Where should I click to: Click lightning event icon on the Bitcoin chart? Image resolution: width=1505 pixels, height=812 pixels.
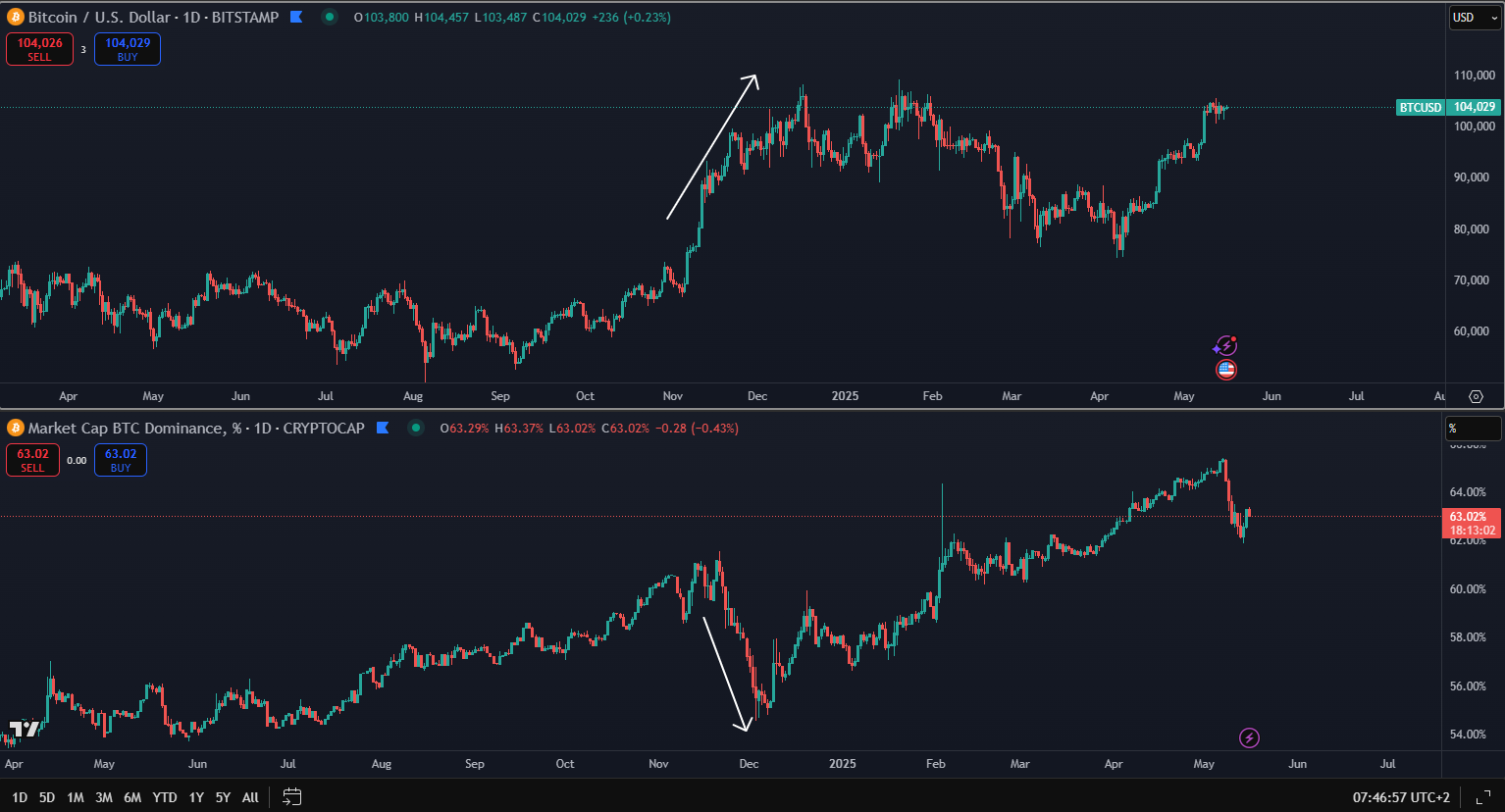coord(1225,346)
